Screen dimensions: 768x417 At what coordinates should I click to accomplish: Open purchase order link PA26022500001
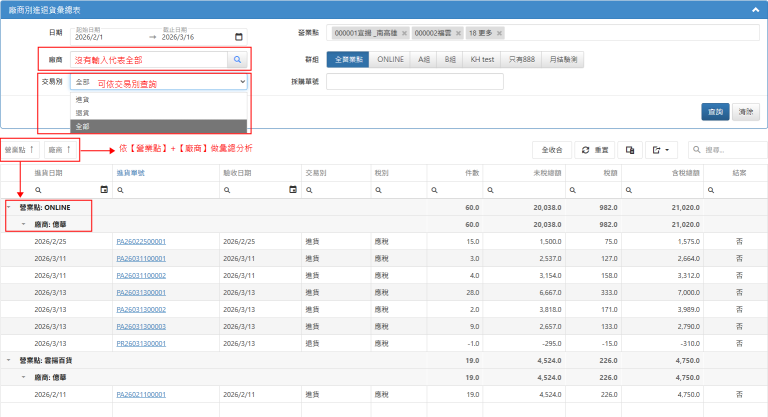(x=141, y=242)
